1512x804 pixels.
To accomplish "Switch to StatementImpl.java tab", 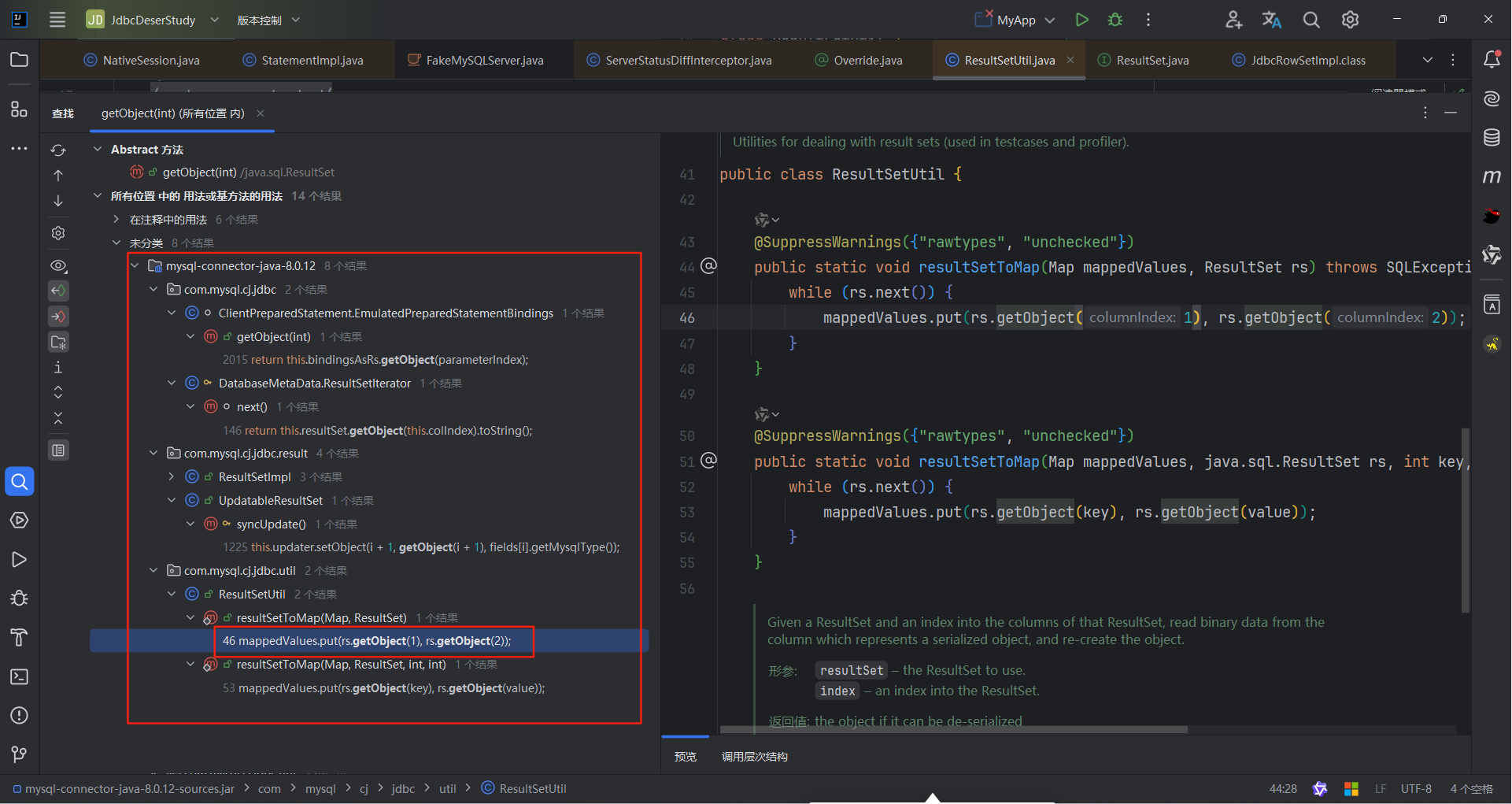I will pyautogui.click(x=303, y=60).
